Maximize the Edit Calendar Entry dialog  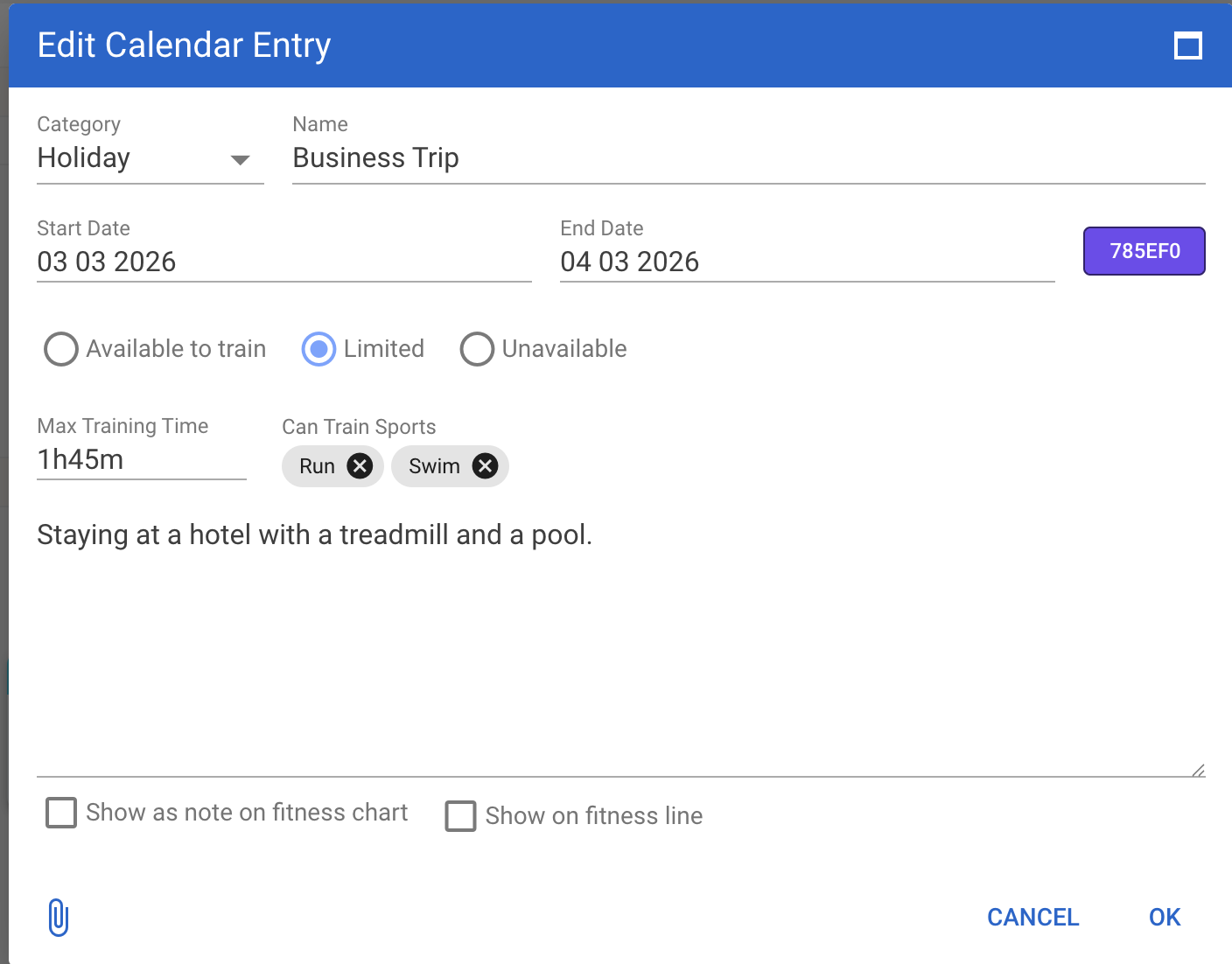pos(1187,45)
